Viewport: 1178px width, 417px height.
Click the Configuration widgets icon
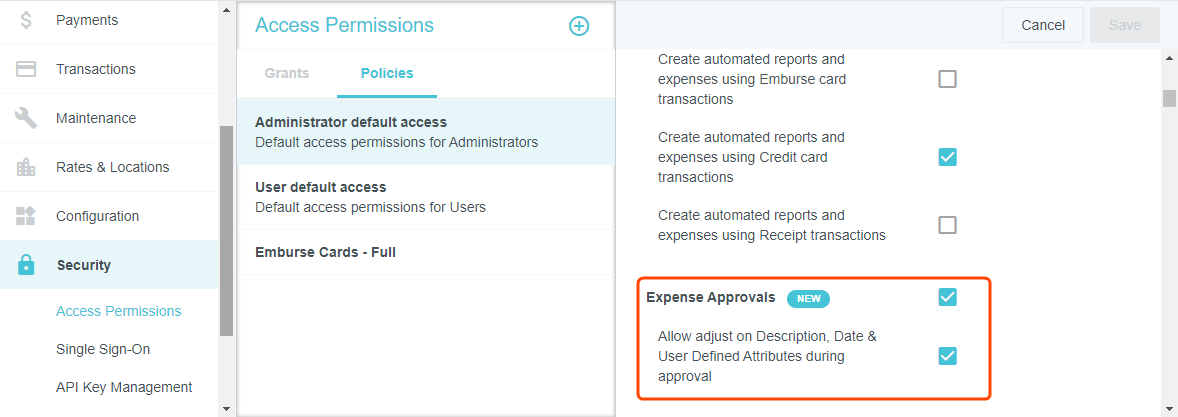point(26,216)
